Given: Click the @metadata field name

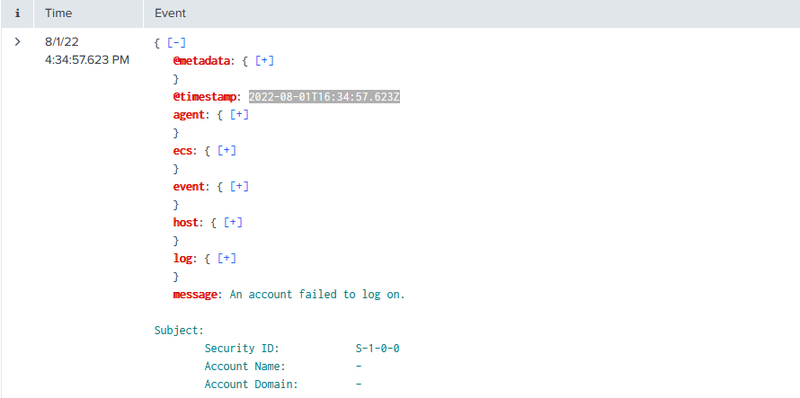Looking at the screenshot, I should coord(201,61).
